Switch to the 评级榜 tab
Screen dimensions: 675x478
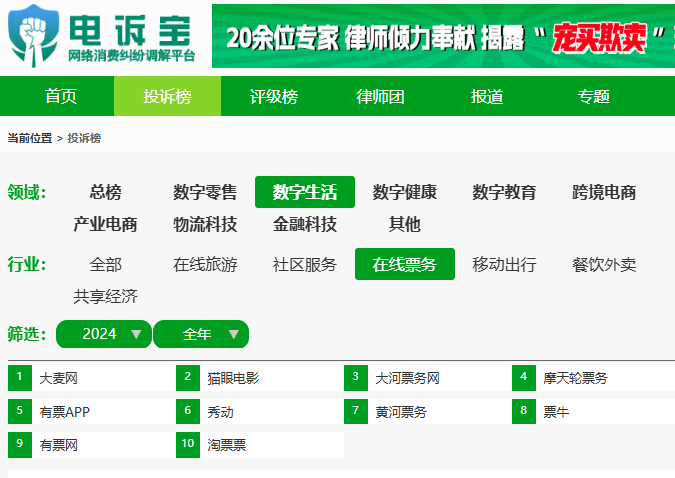click(274, 96)
